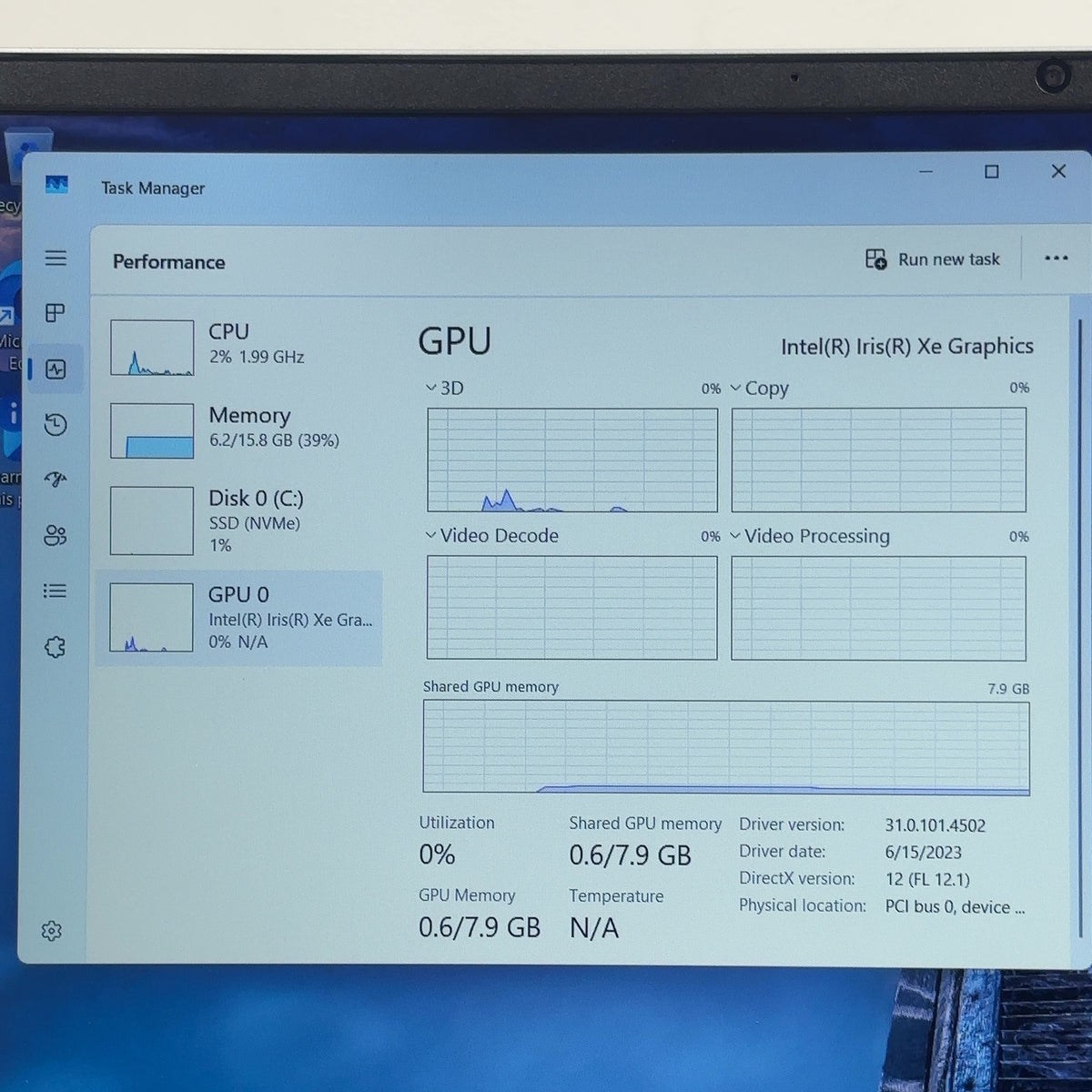1092x1092 pixels.
Task: Open the Startup apps page icon
Action: tap(56, 480)
